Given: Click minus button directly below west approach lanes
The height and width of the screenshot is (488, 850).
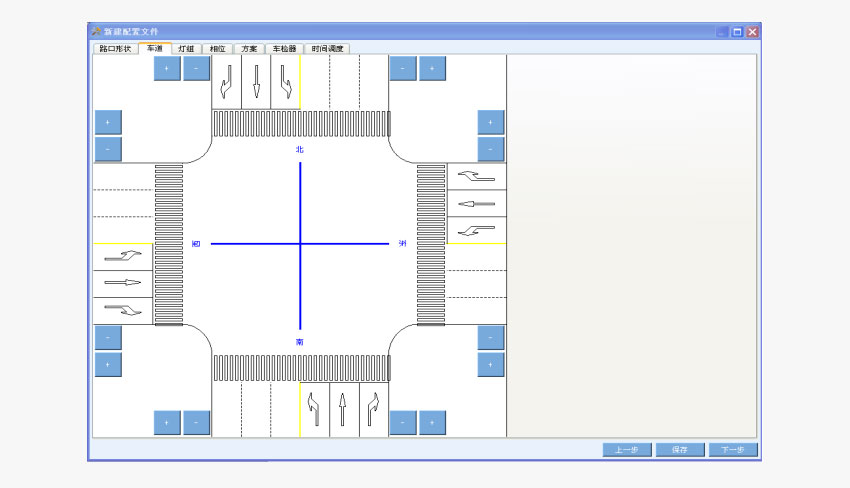Looking at the screenshot, I should [x=108, y=338].
